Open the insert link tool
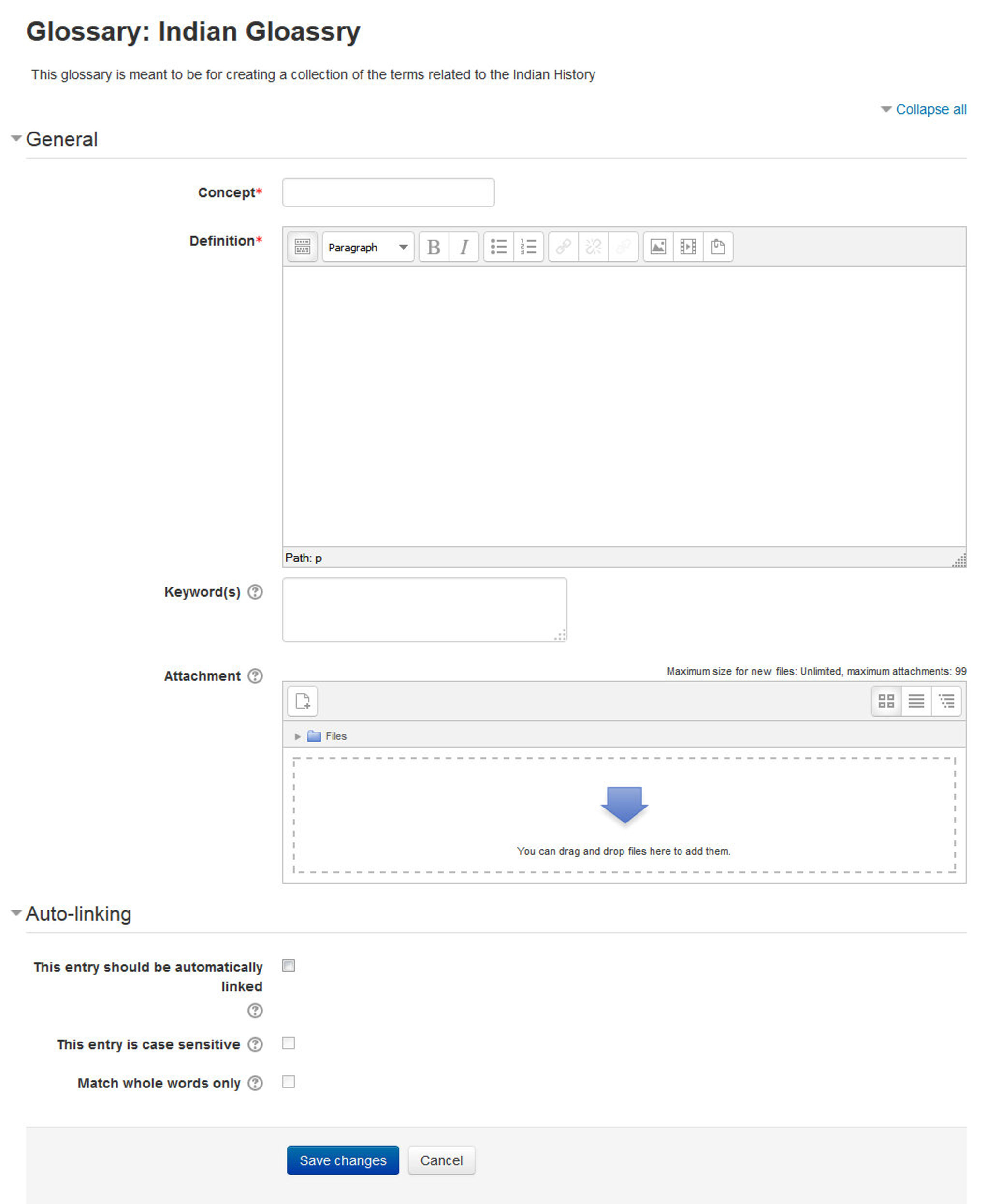986x1204 pixels. [564, 247]
